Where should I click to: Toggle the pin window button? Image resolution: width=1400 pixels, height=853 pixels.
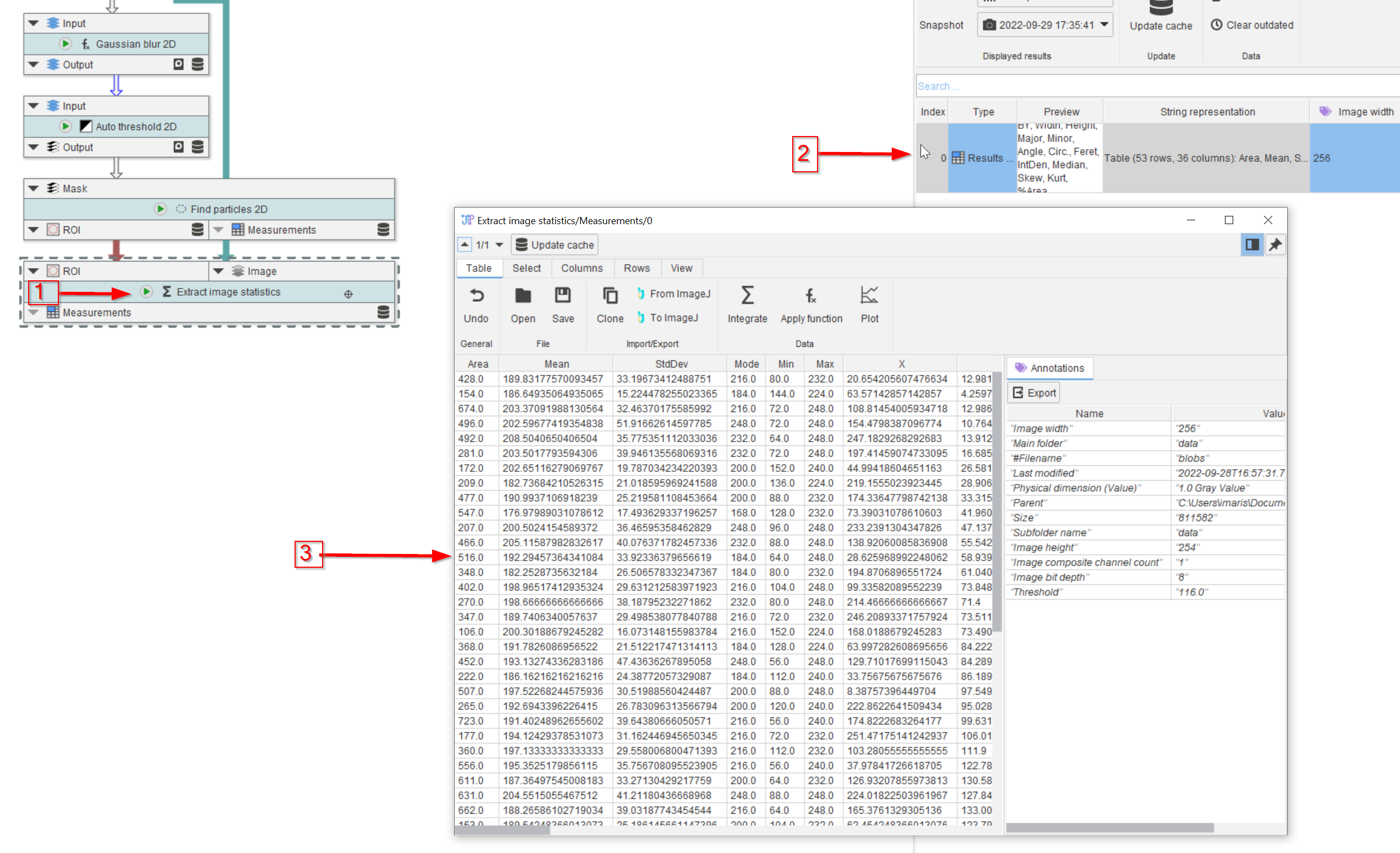click(x=1275, y=245)
